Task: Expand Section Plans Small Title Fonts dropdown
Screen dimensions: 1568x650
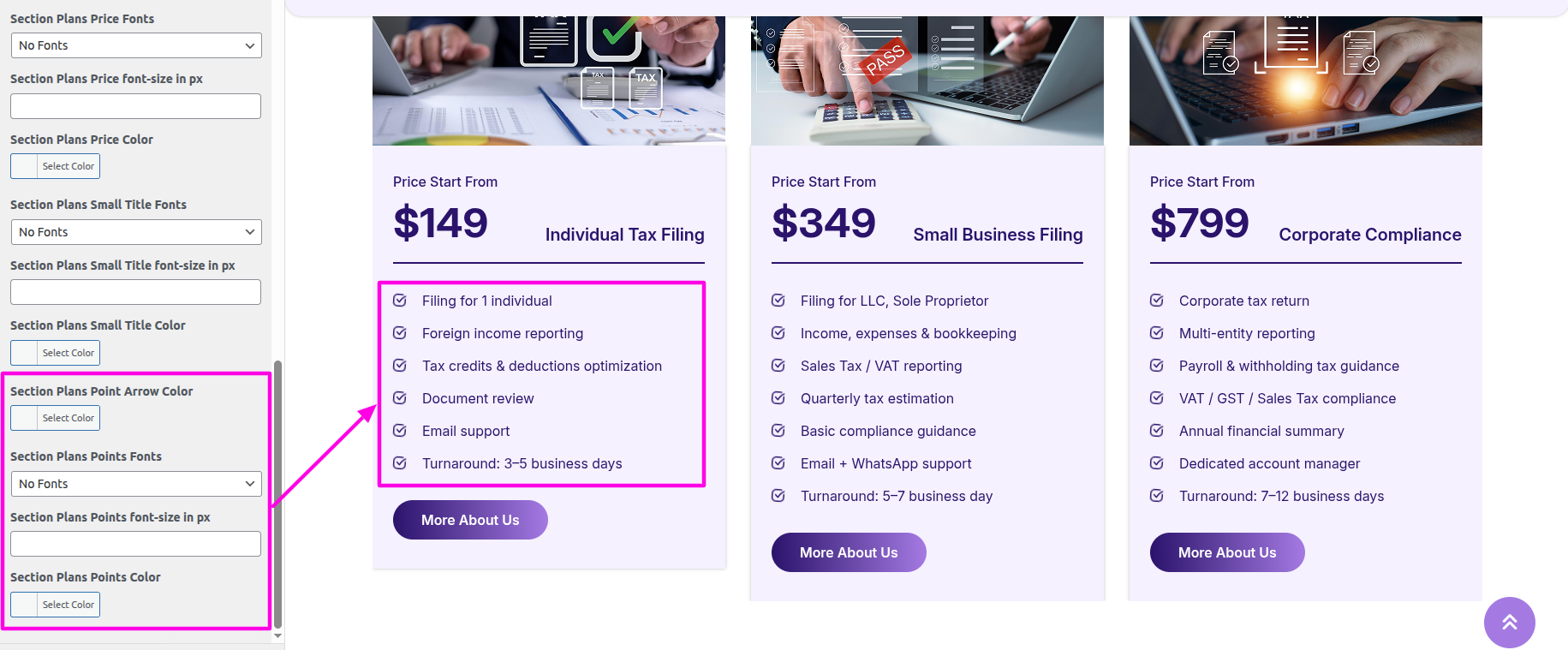Action: point(136,232)
